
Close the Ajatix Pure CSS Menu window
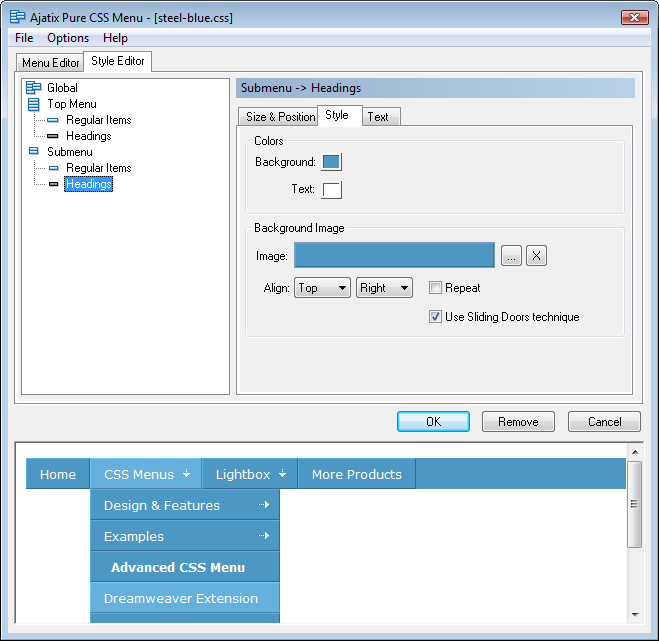[x=635, y=17]
